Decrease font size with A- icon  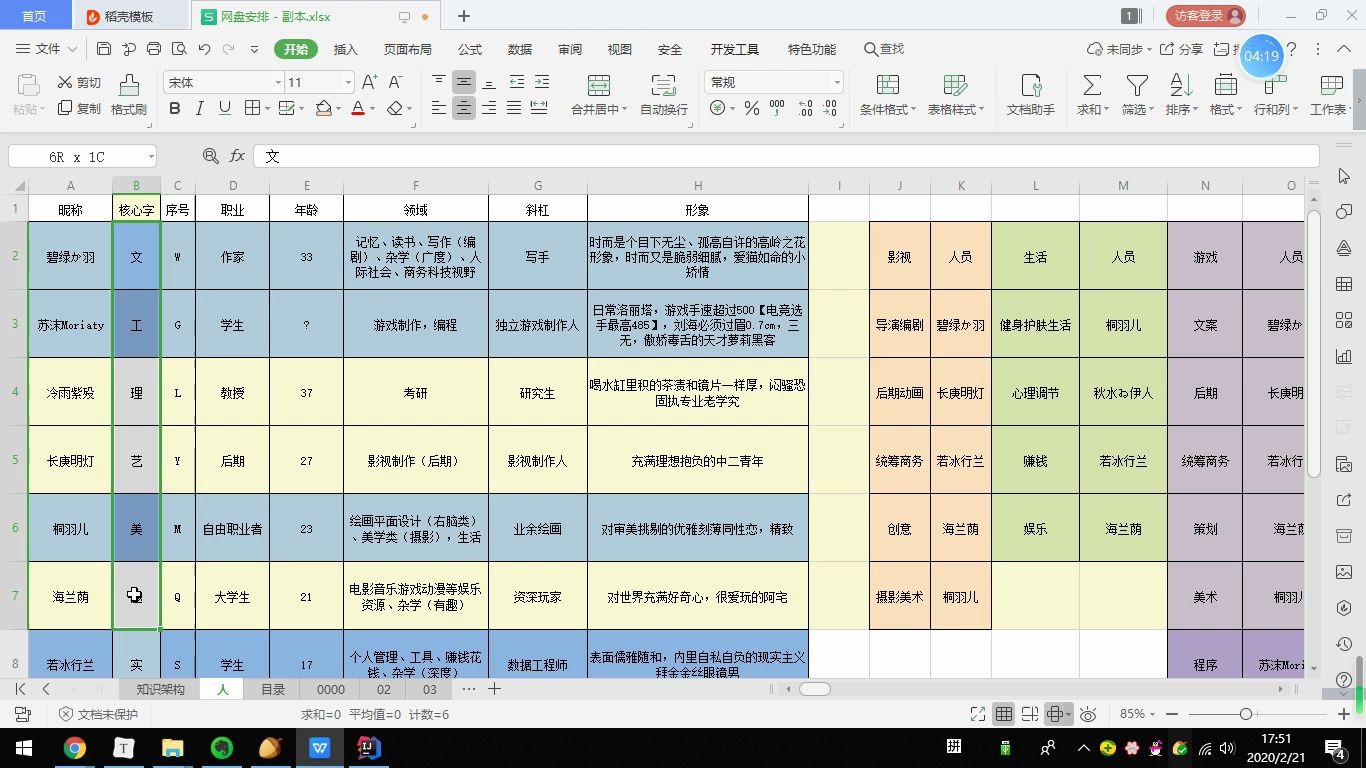coord(396,82)
